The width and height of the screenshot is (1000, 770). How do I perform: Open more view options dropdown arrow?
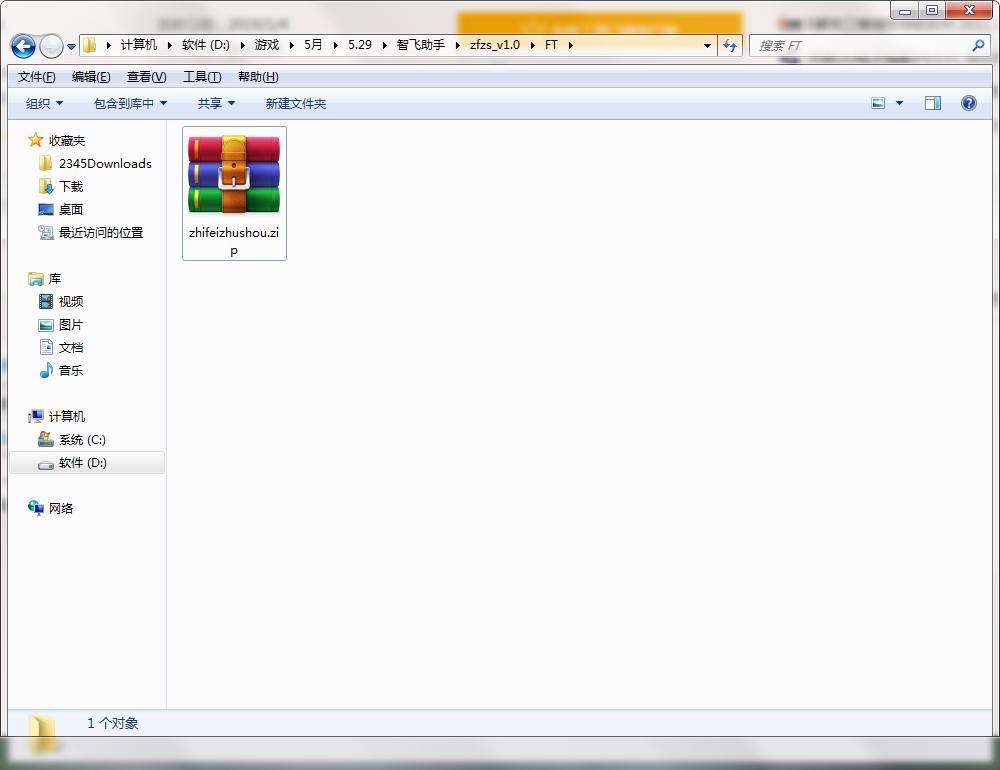click(899, 103)
